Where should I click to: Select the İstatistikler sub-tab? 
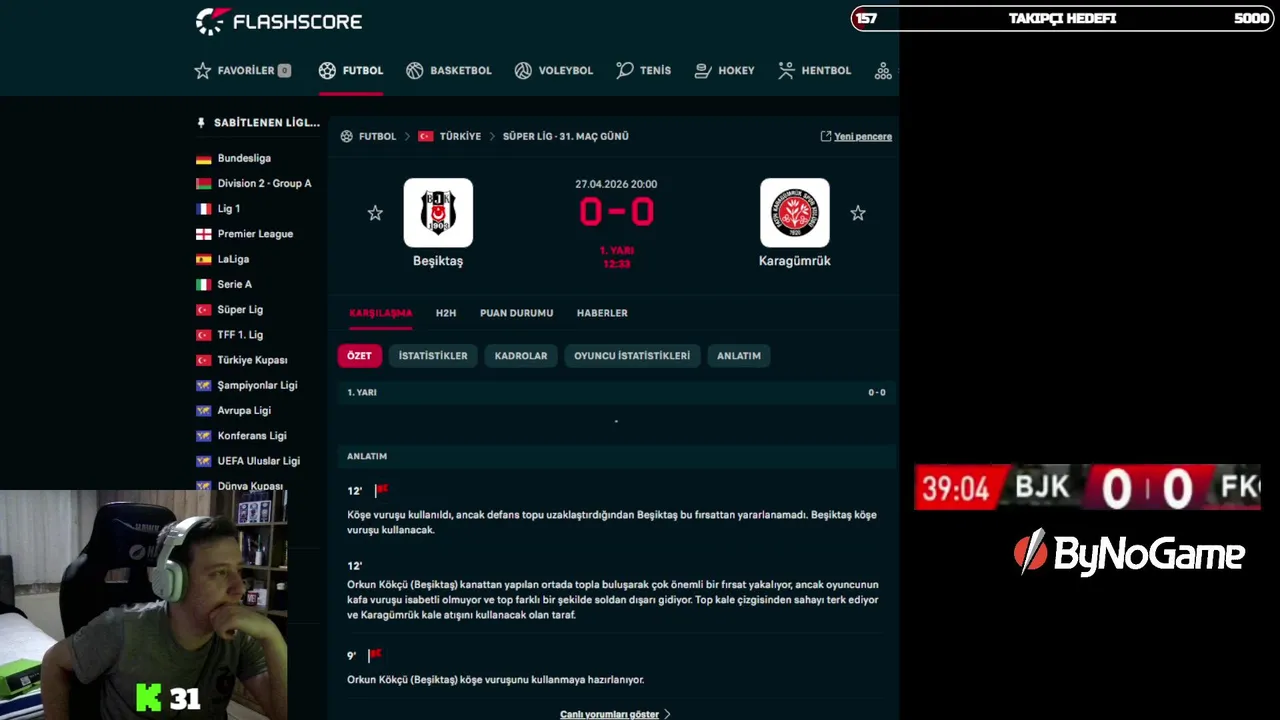(433, 356)
